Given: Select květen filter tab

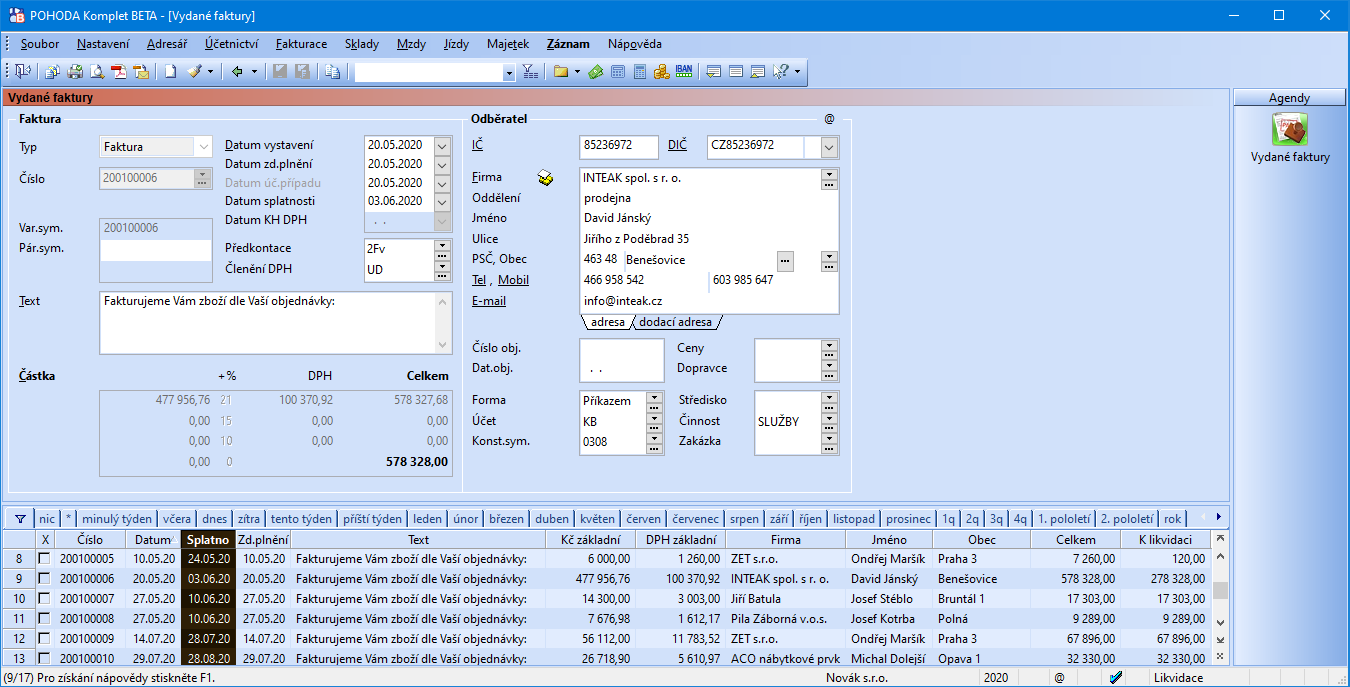Looking at the screenshot, I should coord(597,519).
